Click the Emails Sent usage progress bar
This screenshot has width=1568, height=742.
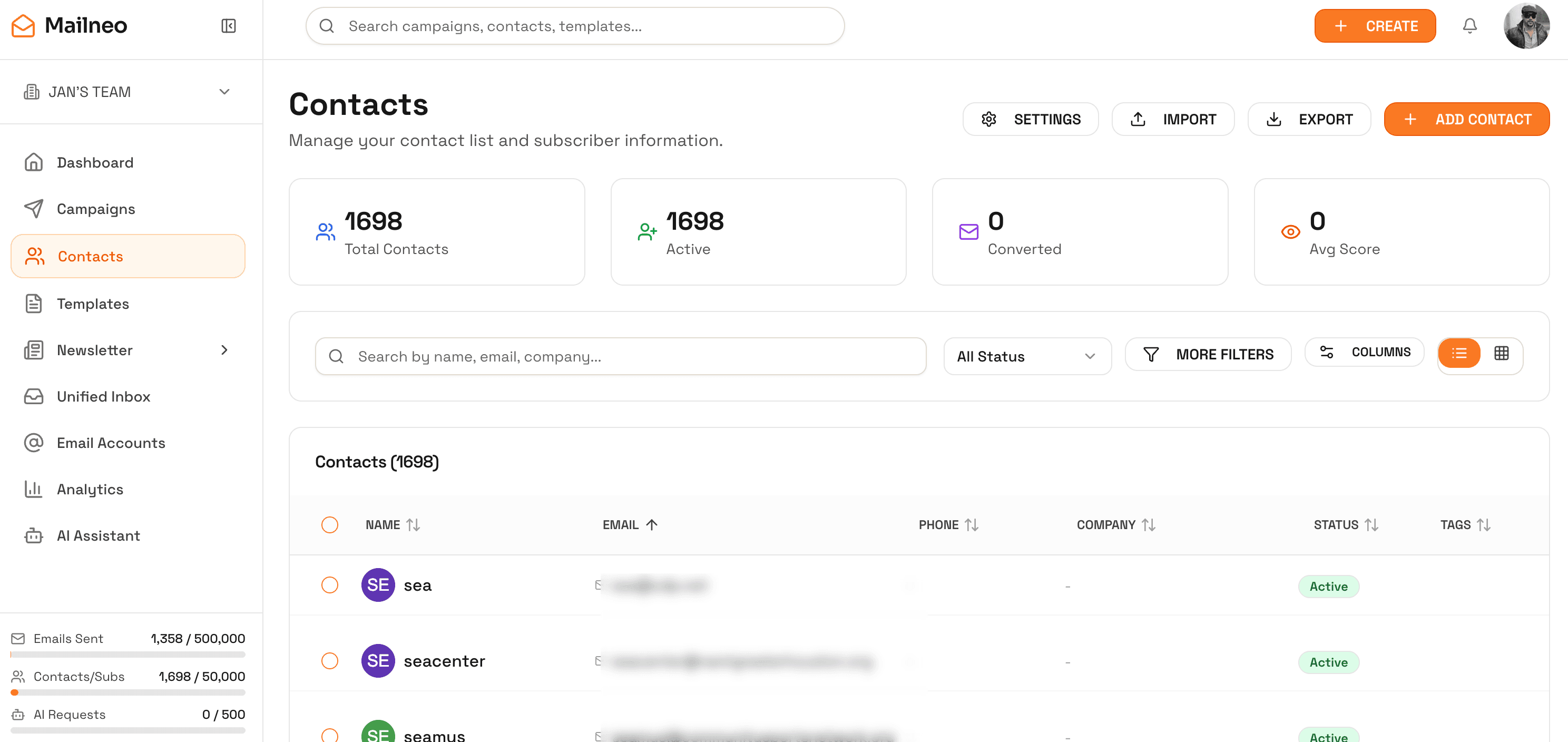pos(128,655)
